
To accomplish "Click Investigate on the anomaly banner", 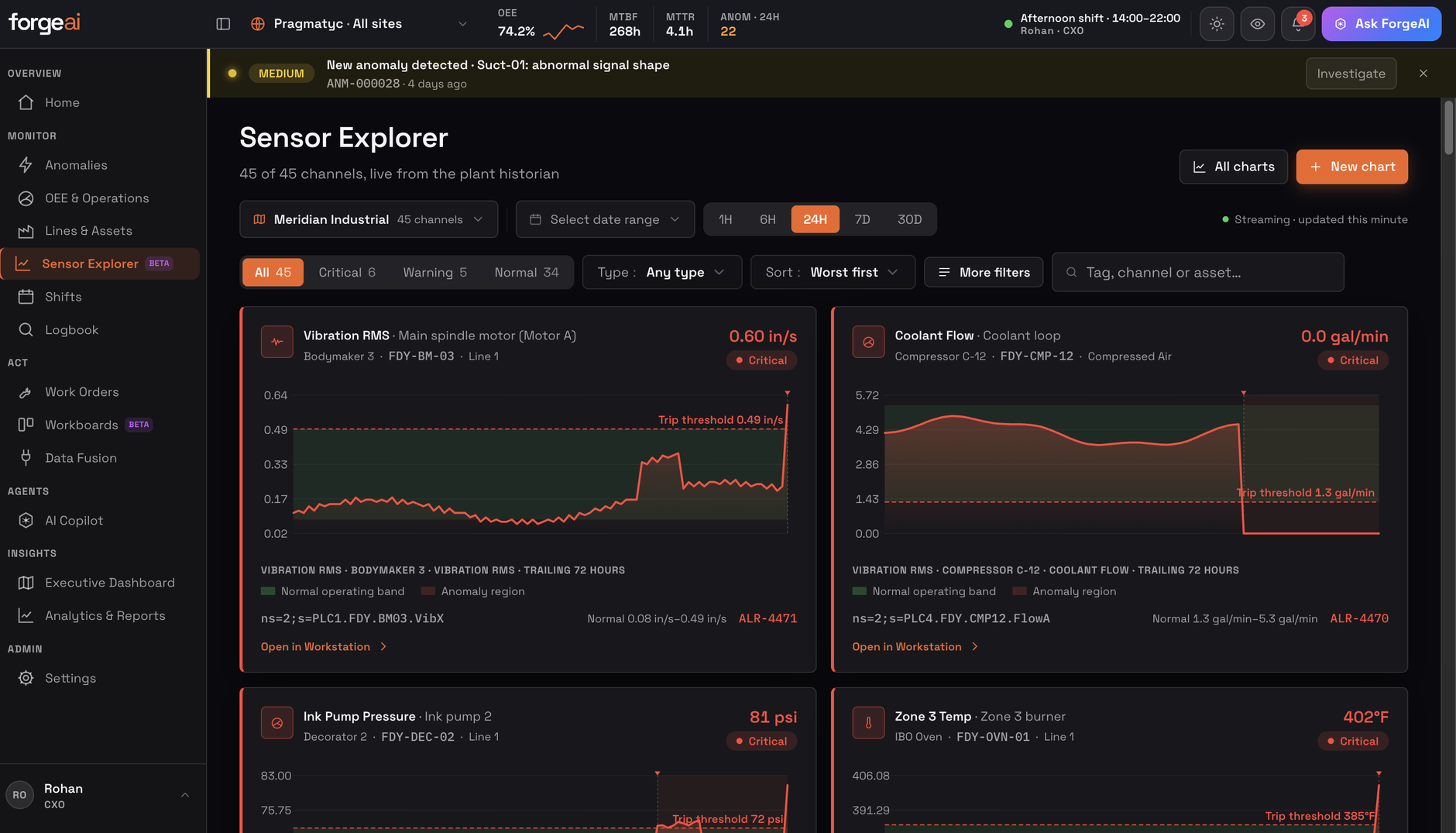I will pyautogui.click(x=1351, y=74).
